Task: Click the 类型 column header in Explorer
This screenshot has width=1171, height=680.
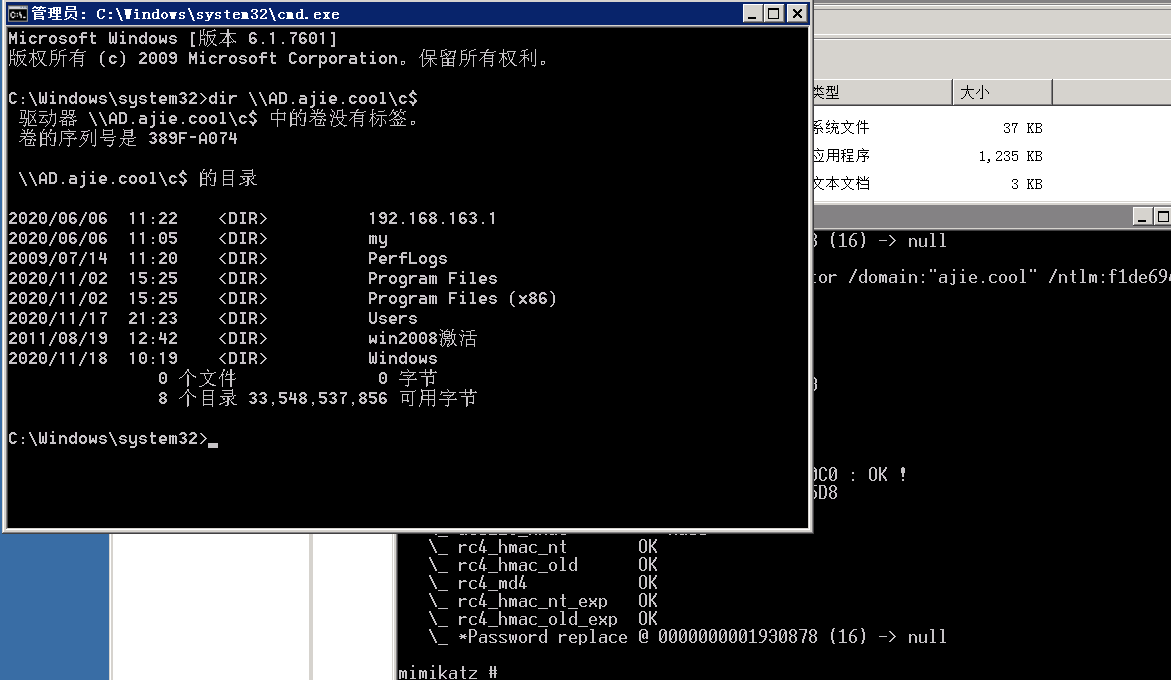Action: (882, 92)
